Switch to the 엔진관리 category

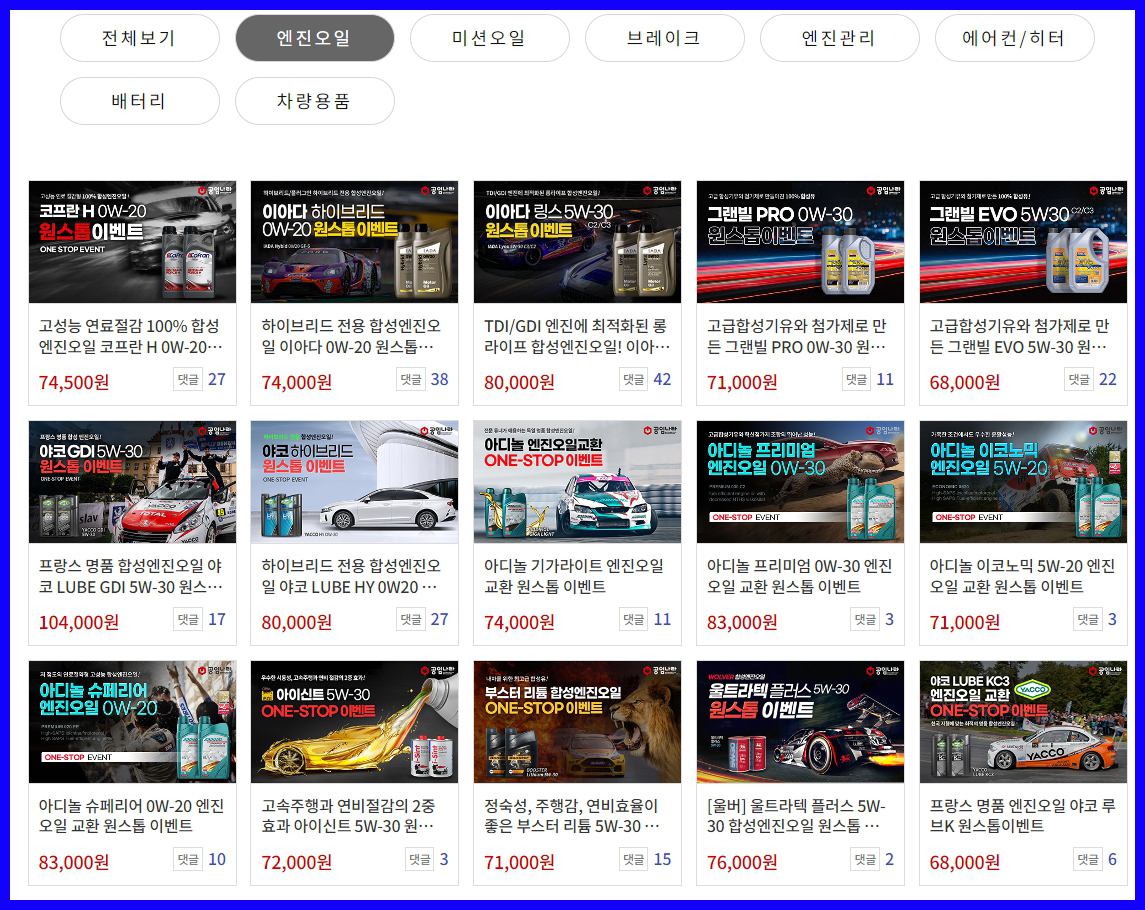coord(839,38)
